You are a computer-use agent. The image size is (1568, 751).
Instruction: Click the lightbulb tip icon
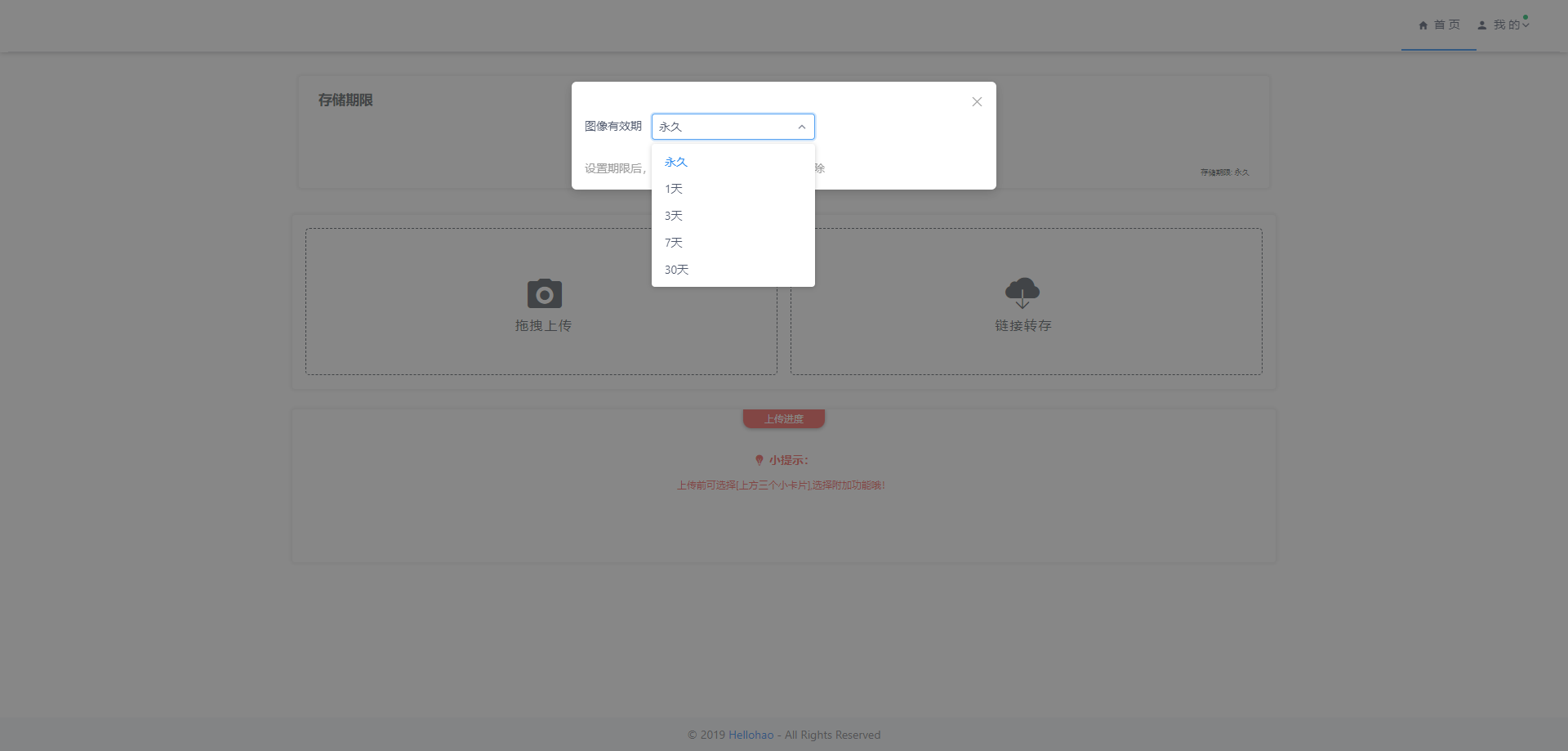[x=759, y=460]
